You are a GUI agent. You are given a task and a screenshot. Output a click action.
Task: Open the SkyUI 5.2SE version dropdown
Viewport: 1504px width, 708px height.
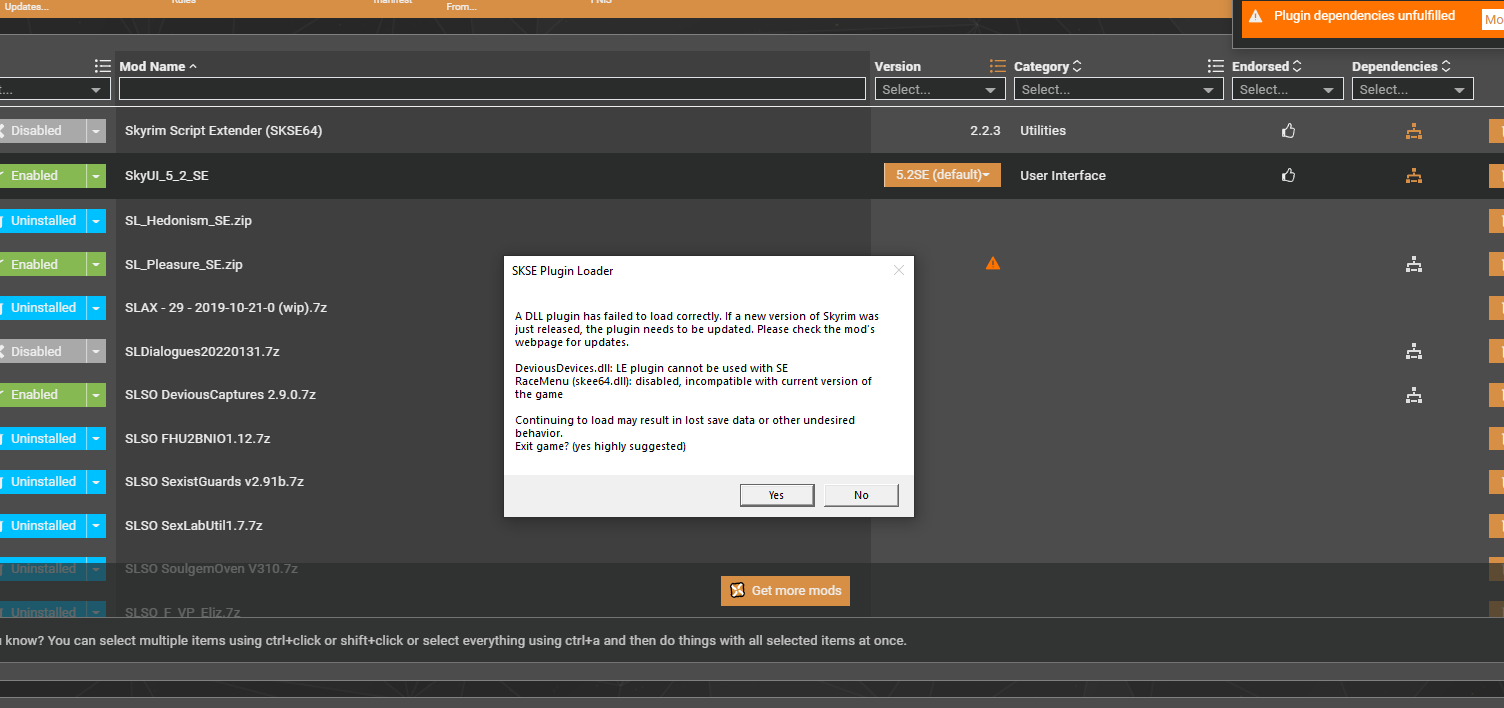[942, 175]
